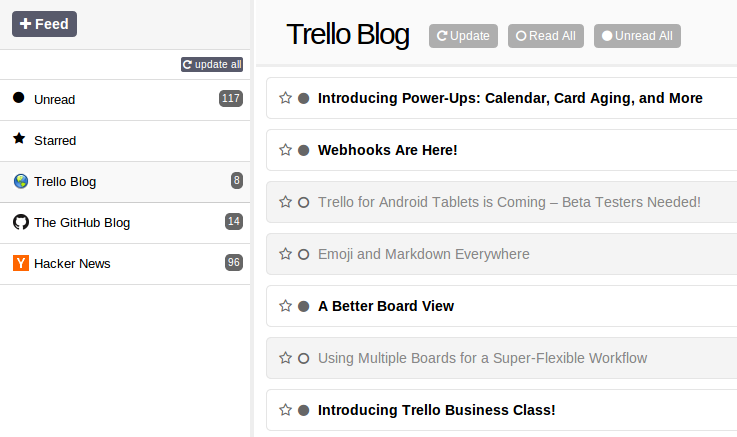Click the Hacker News unread count badge
Viewport: 737px width, 437px height.
(234, 263)
